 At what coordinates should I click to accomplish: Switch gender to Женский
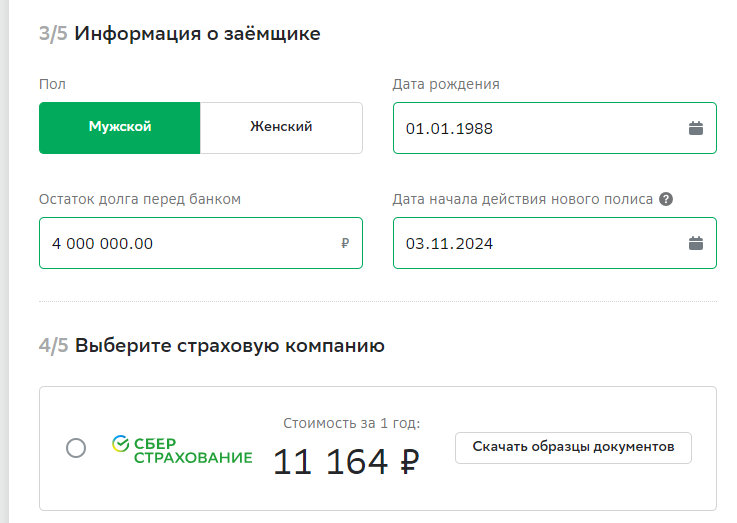tap(281, 128)
